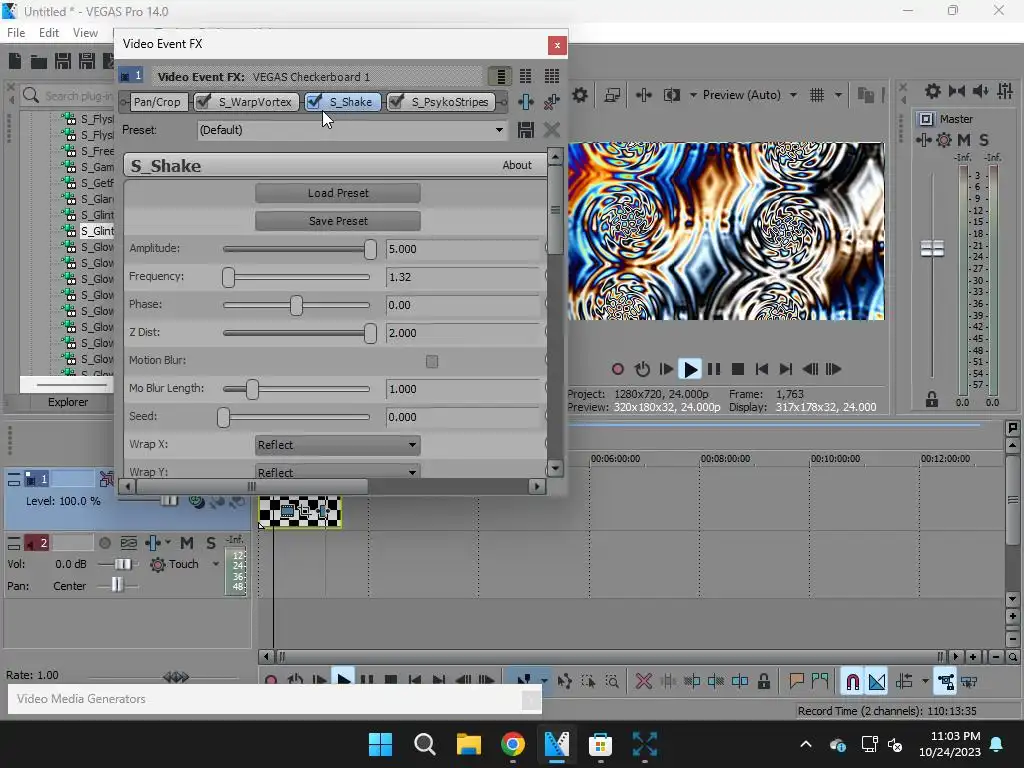Image resolution: width=1024 pixels, height=768 pixels.
Task: Open auto ripple dropdown arrow
Action: (925, 682)
